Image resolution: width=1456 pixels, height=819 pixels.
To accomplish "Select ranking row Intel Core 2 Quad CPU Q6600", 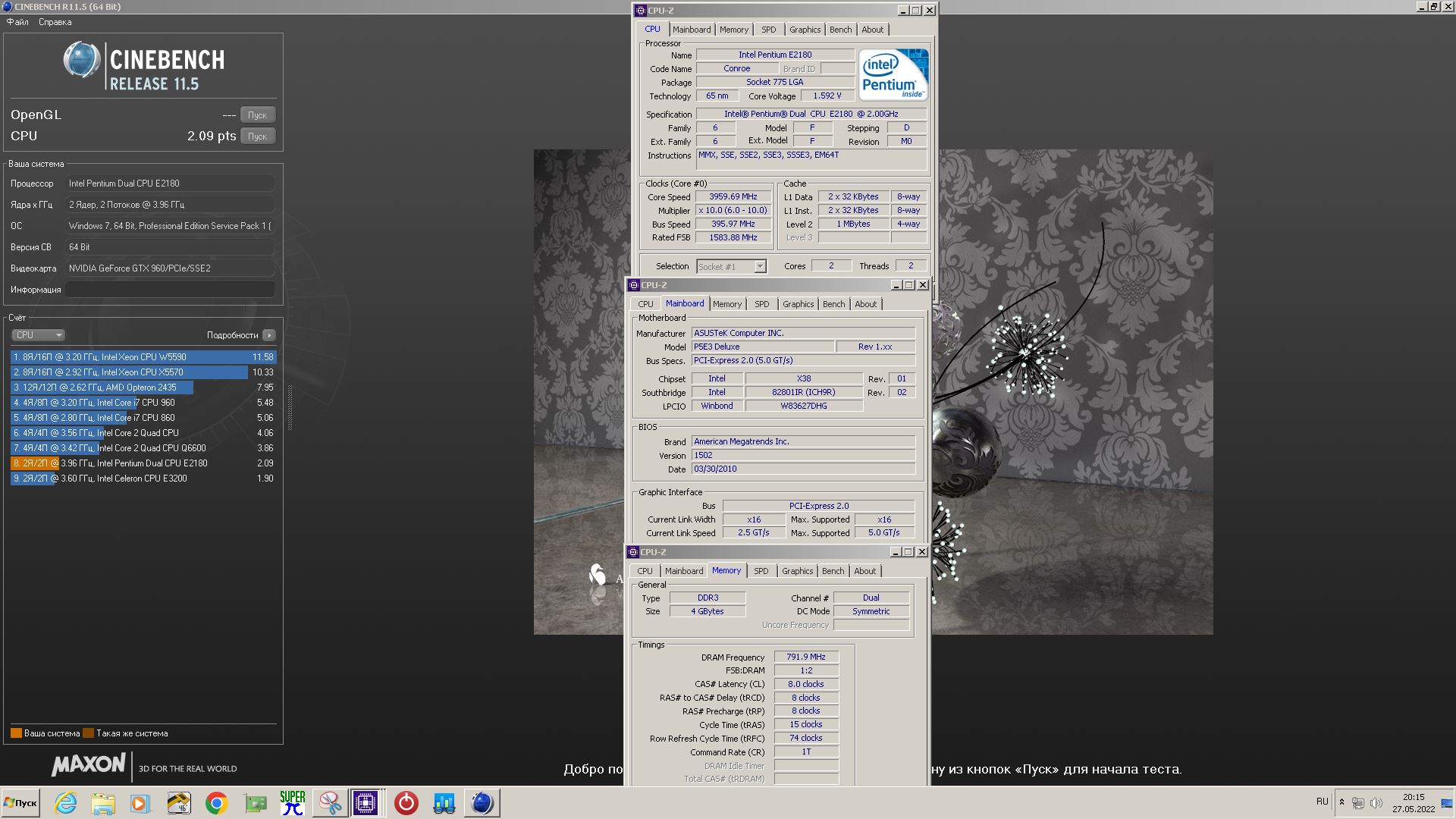I will [x=143, y=448].
